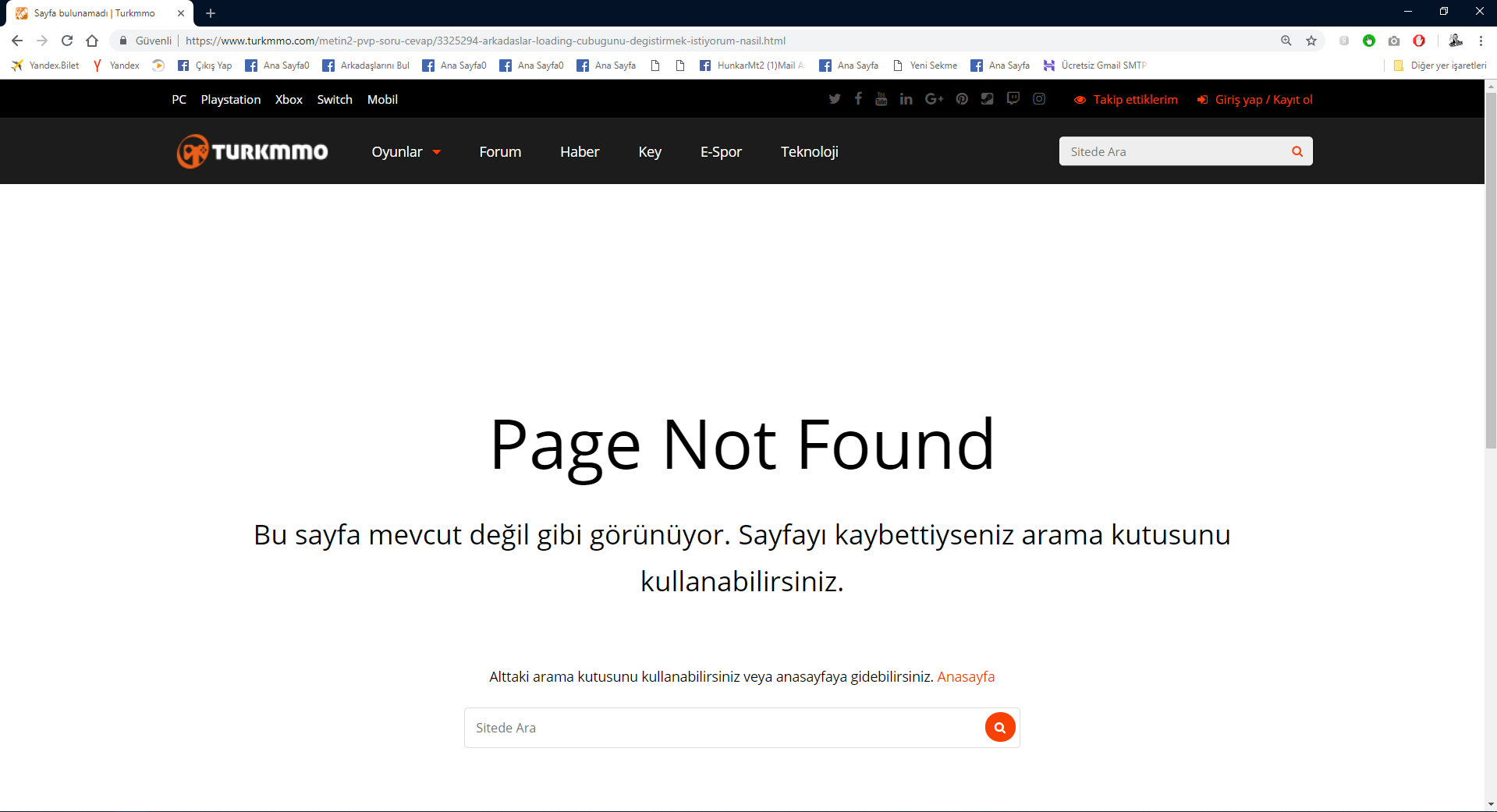Open the browser home page
1497x812 pixels.
tap(92, 41)
